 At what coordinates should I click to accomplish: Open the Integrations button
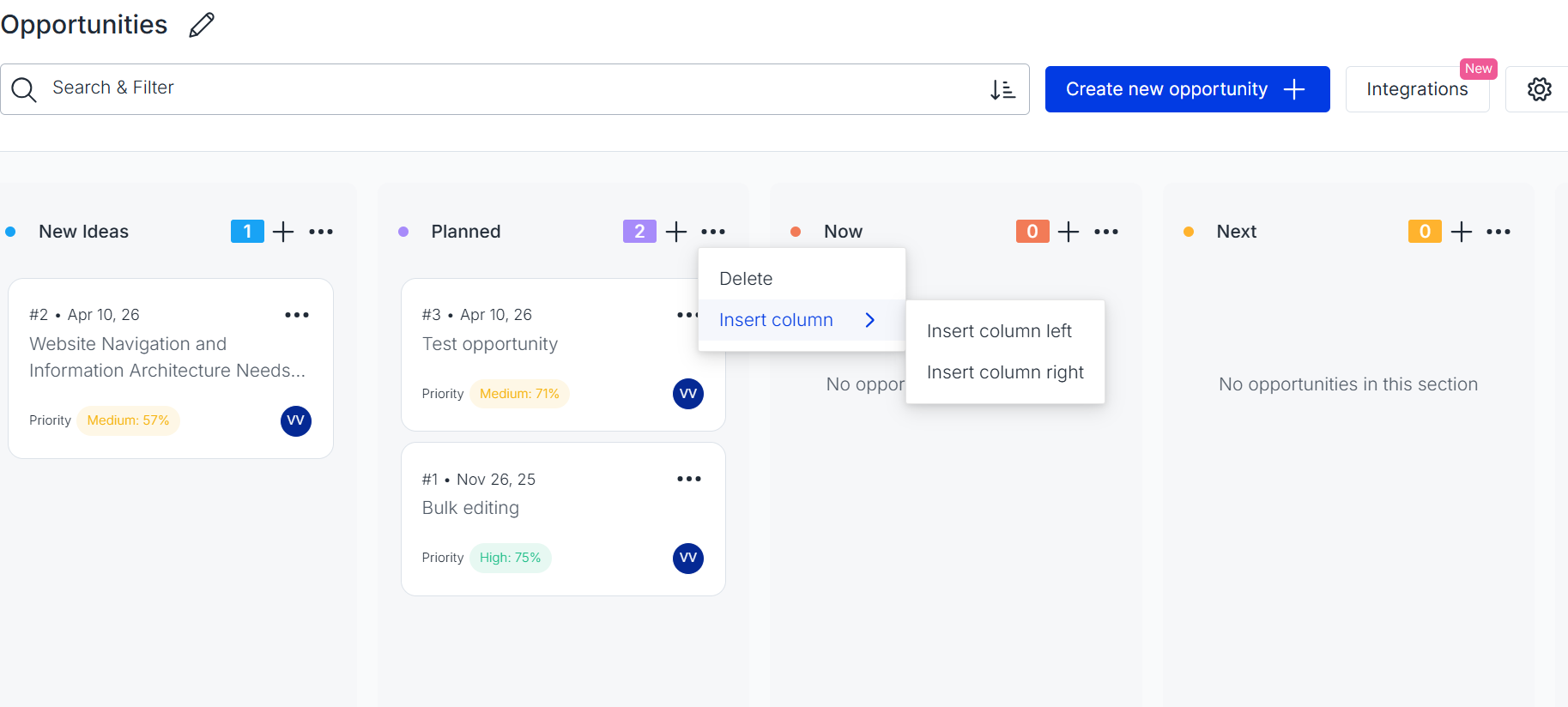(1417, 89)
